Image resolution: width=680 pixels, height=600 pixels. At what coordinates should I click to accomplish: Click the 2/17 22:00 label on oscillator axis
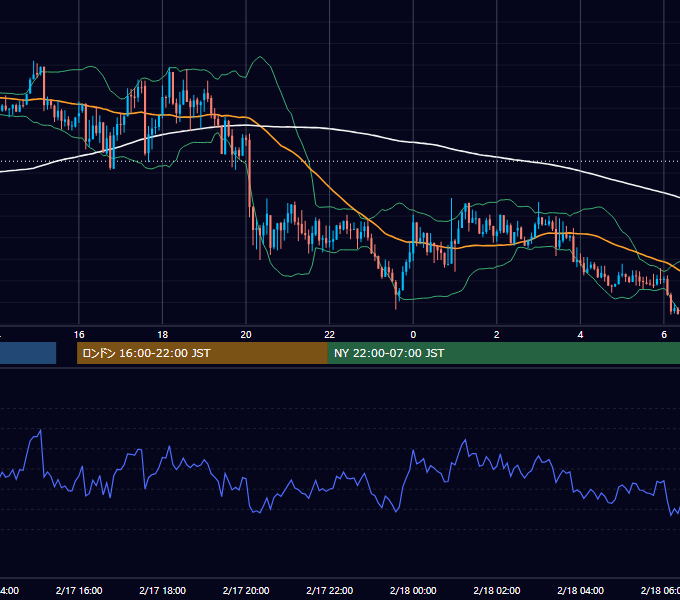[x=330, y=590]
